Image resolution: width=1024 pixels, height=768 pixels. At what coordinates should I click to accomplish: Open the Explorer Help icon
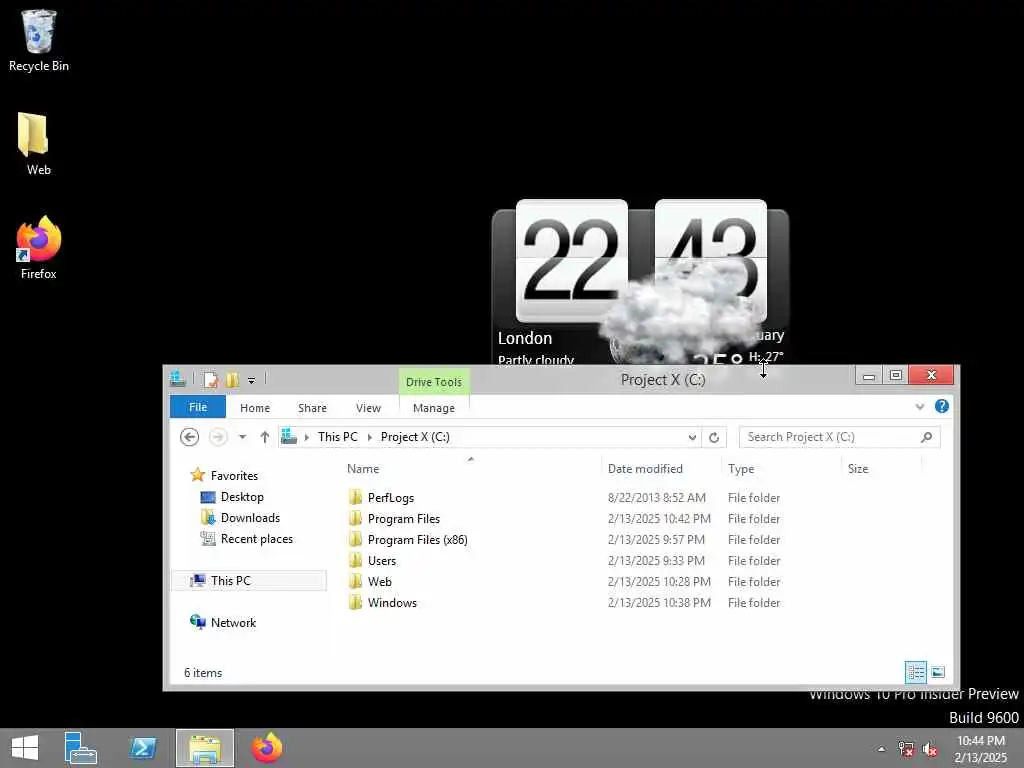click(942, 406)
